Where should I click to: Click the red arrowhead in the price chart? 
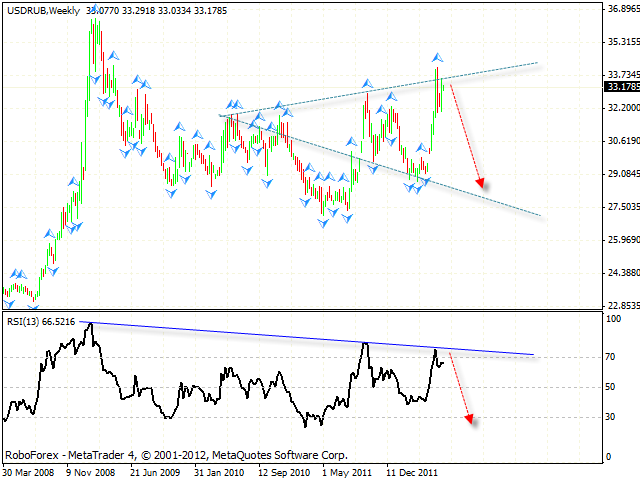click(x=481, y=183)
